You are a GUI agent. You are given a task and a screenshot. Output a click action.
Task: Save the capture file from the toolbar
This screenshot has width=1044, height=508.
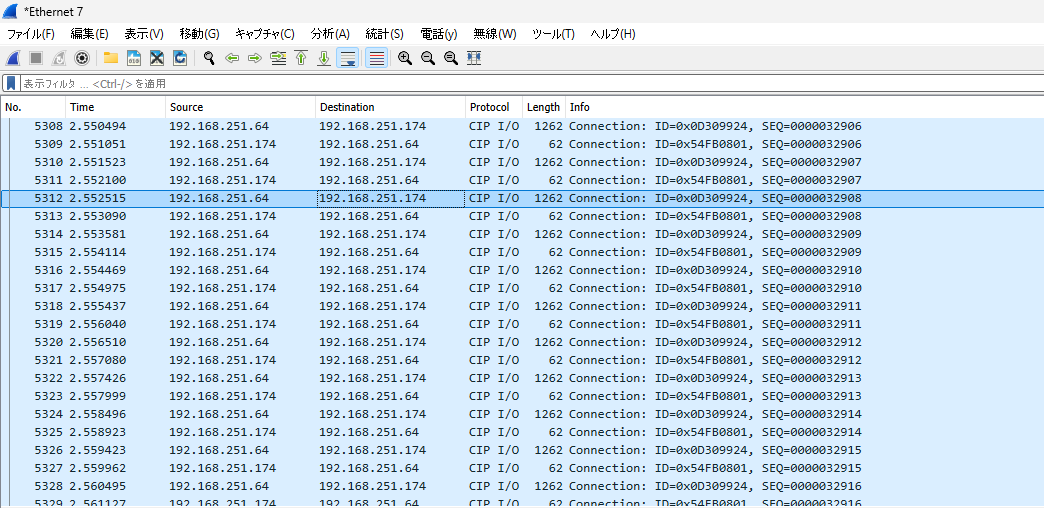point(133,58)
